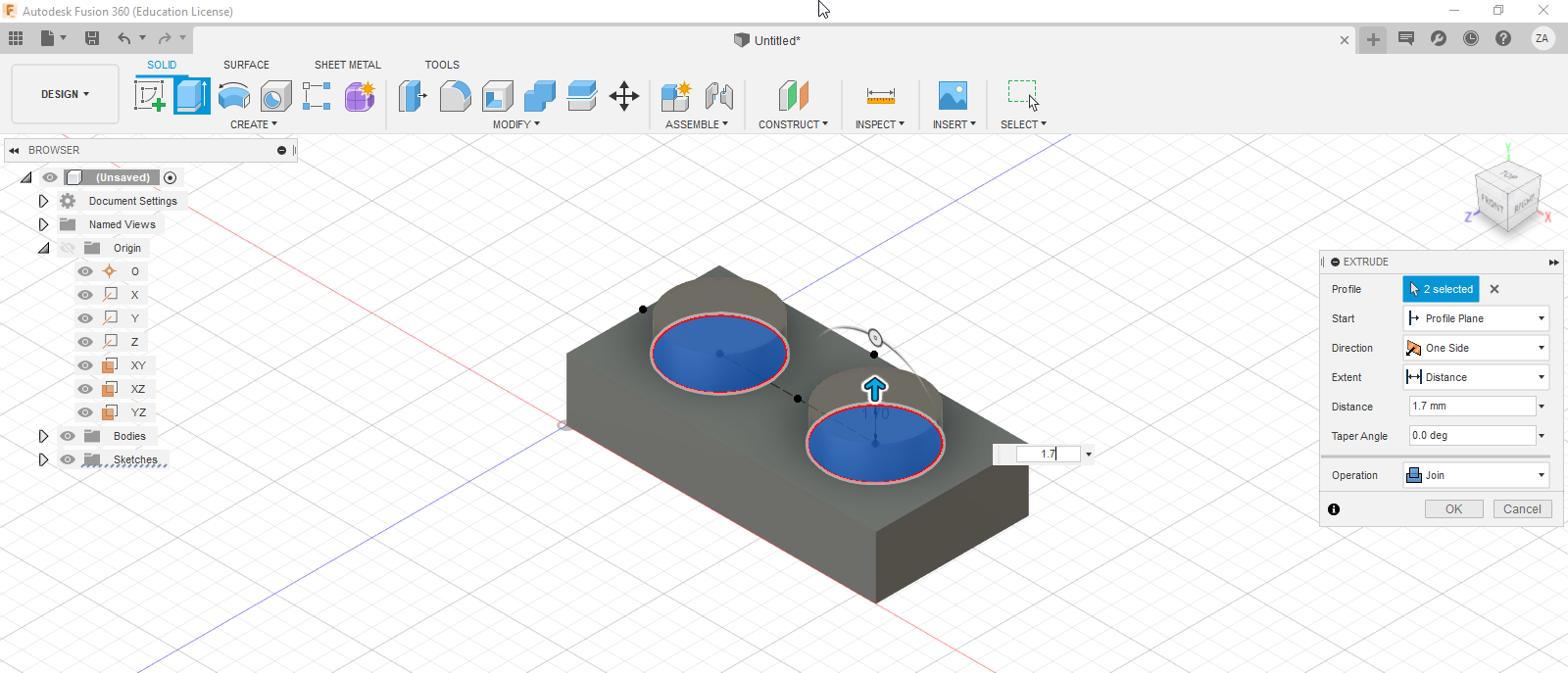Switch to the TOOLS tab

tap(442, 65)
